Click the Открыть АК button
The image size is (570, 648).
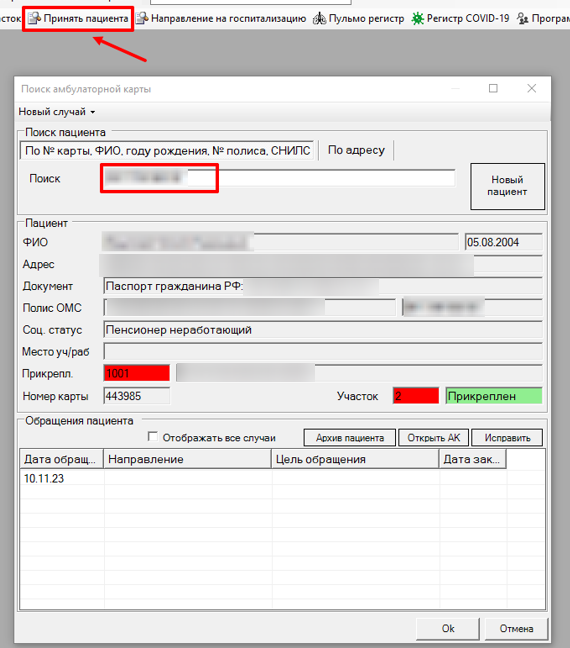pyautogui.click(x=433, y=438)
